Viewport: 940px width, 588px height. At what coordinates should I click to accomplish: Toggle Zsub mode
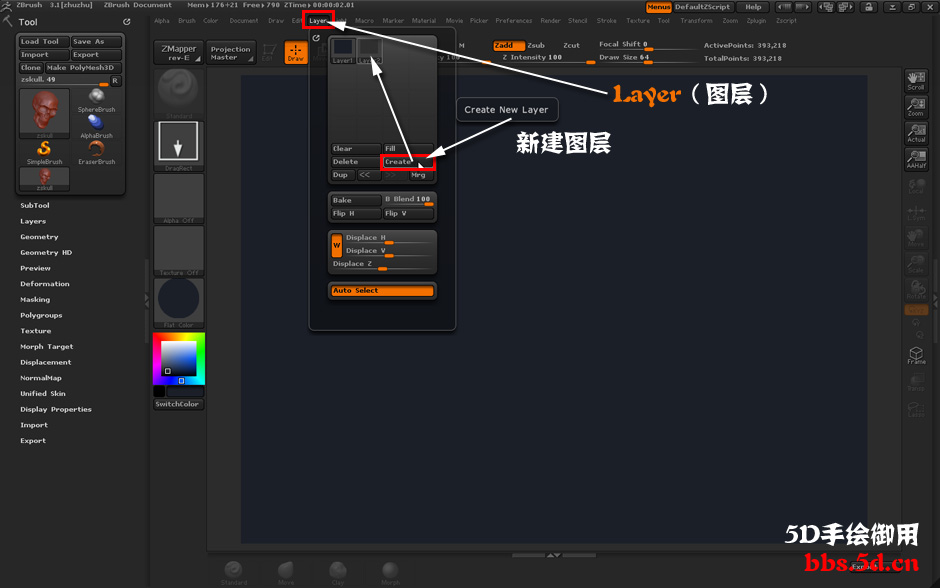click(536, 46)
